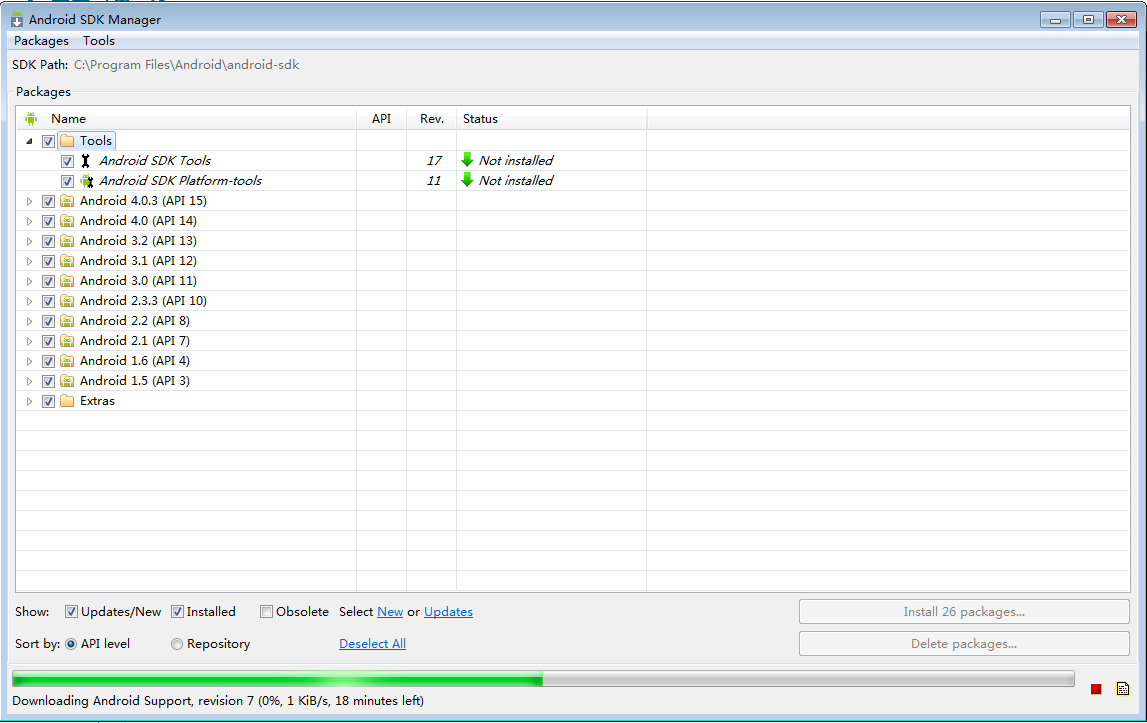Click the green download progress bar
1147x723 pixels.
543,679
